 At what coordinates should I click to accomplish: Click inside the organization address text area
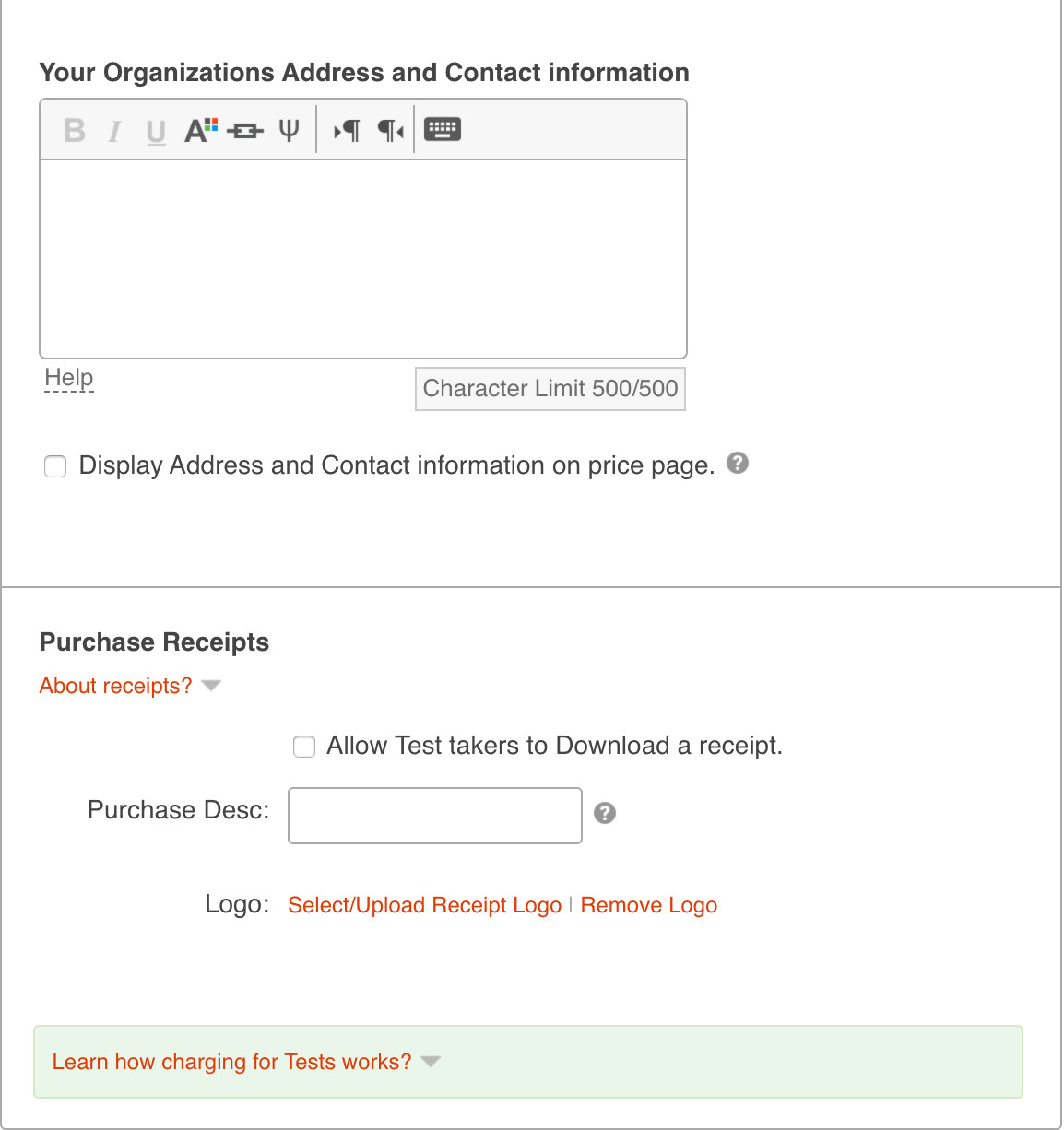pos(363,258)
